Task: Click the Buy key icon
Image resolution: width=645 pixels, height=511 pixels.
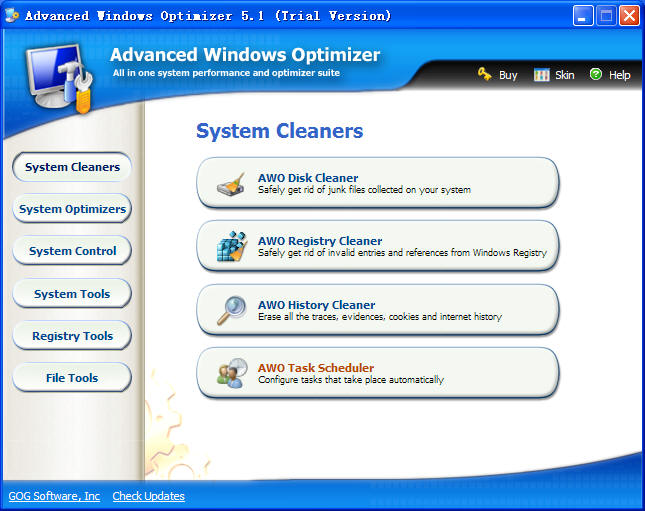Action: [485, 74]
